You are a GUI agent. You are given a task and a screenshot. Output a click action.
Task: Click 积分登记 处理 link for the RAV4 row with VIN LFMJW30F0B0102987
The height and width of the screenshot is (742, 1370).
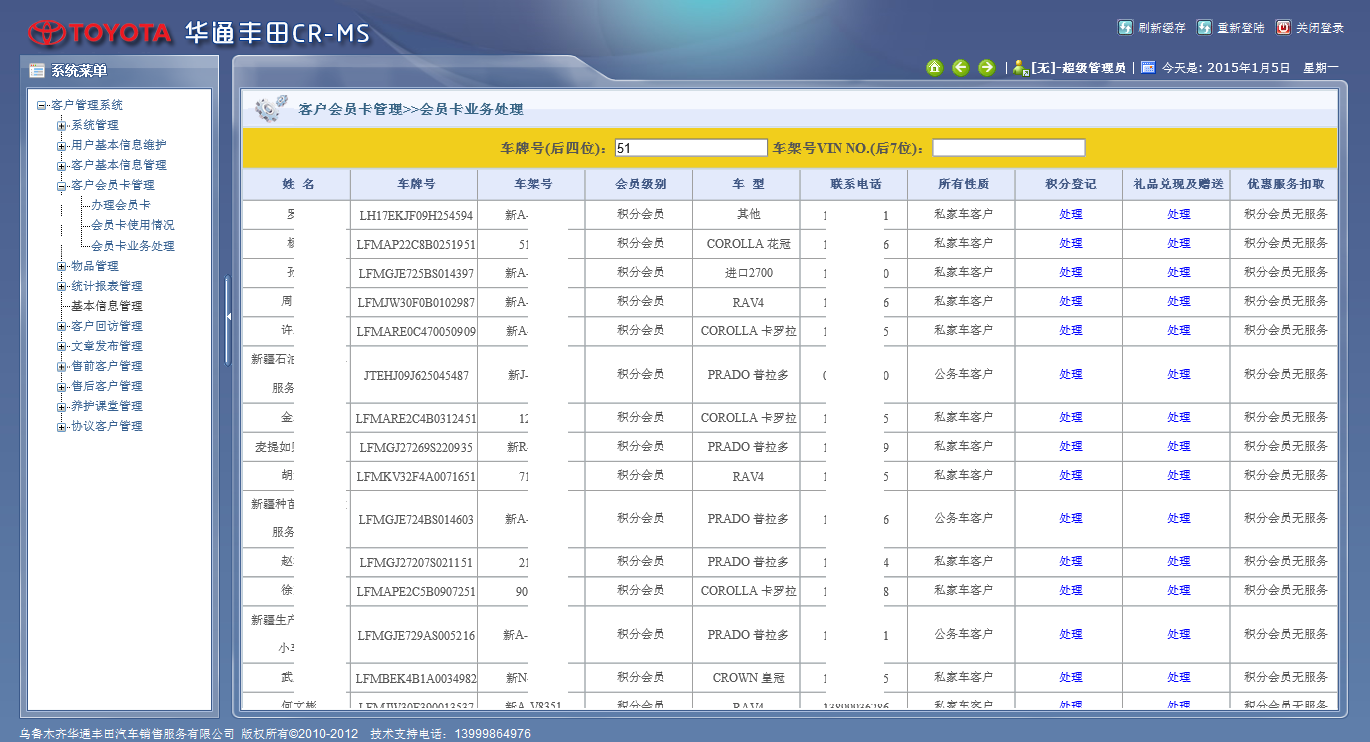point(1070,301)
